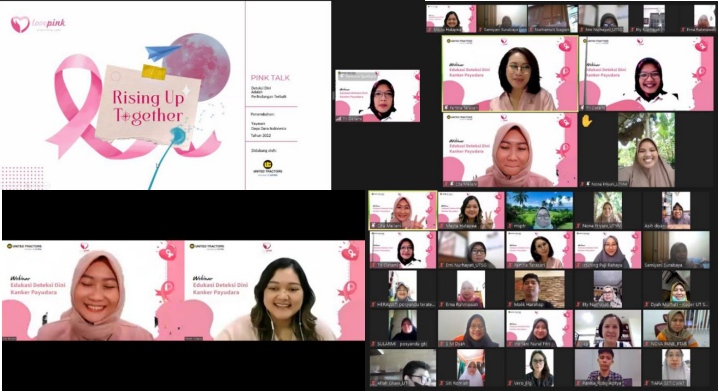This screenshot has width=719, height=392.
Task: Click United Tractors logo under slide's sponsor line
Action: [268, 167]
